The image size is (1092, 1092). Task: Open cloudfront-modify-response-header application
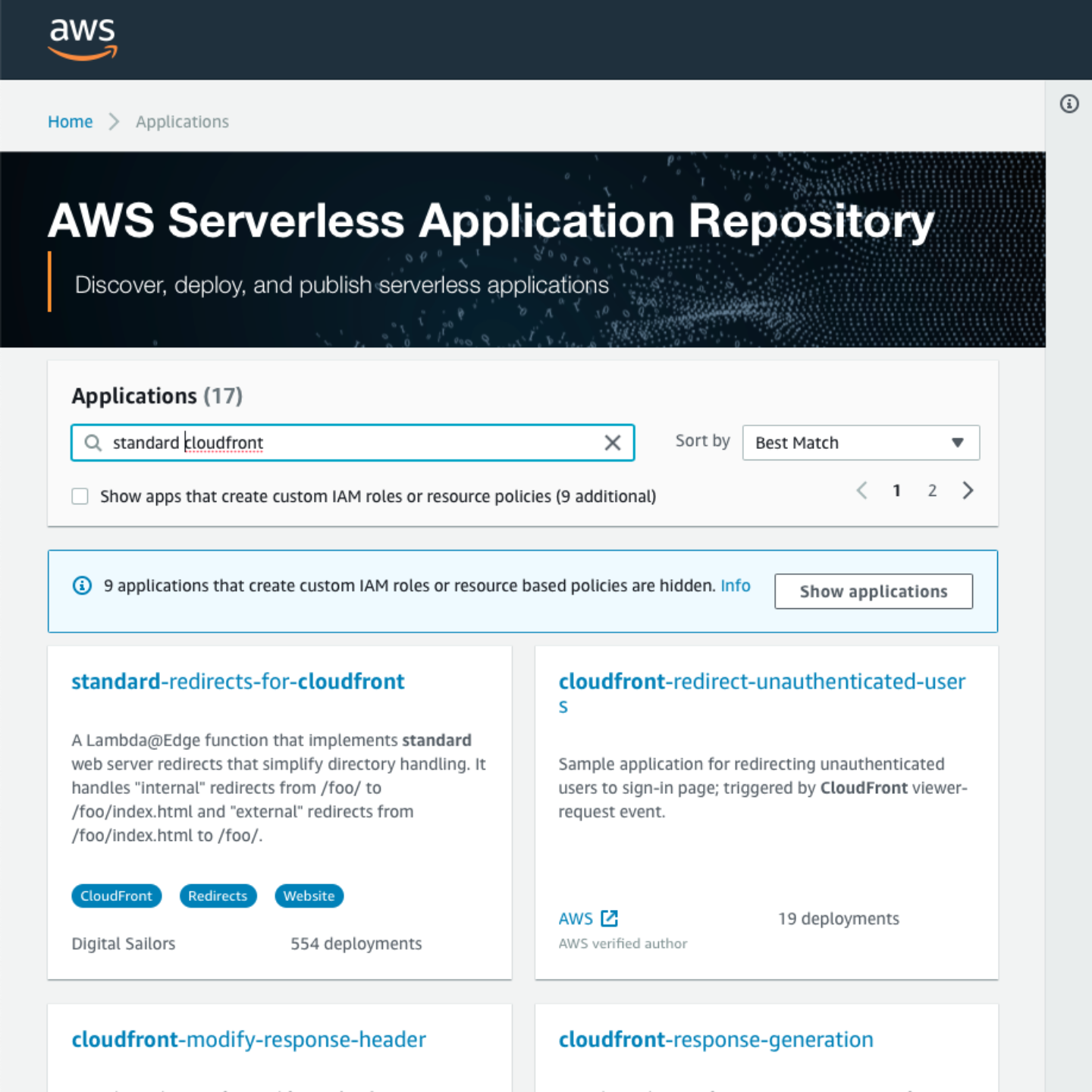click(249, 1040)
